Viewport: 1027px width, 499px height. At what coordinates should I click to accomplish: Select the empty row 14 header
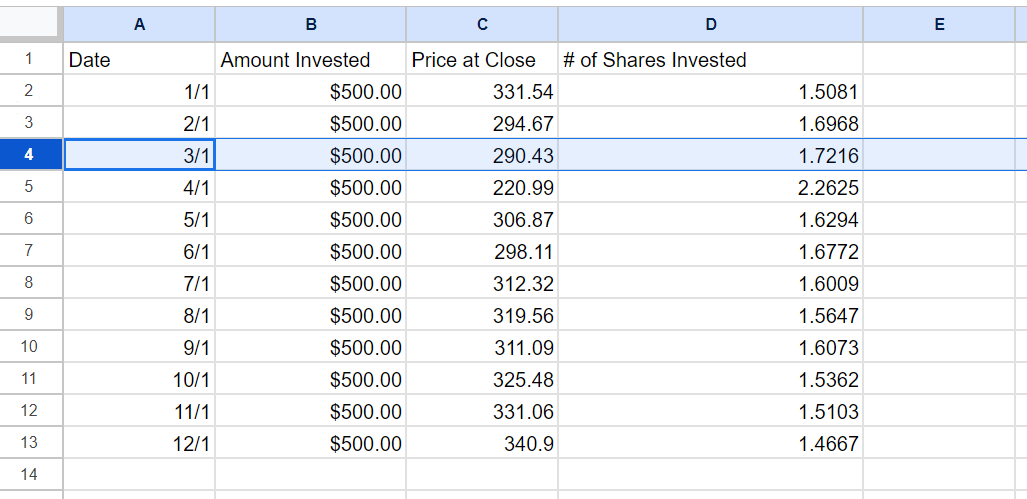(31, 475)
